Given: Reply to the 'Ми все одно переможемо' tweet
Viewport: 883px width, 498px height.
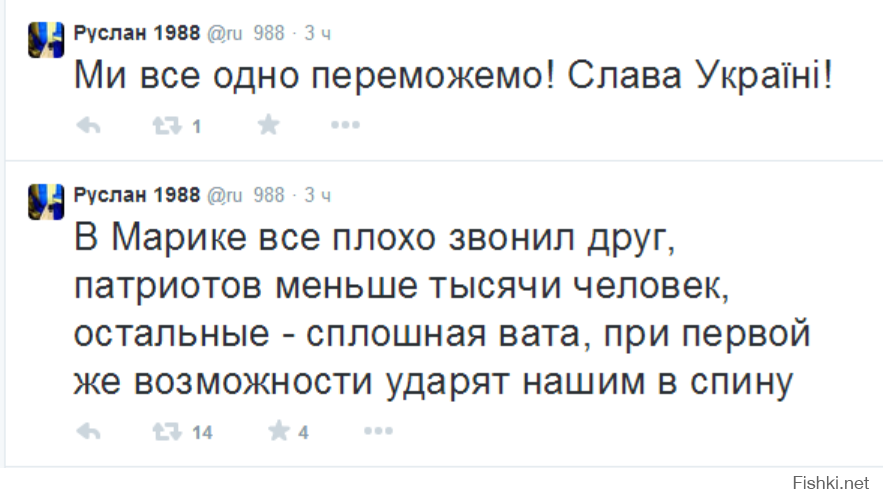Looking at the screenshot, I should [x=88, y=126].
